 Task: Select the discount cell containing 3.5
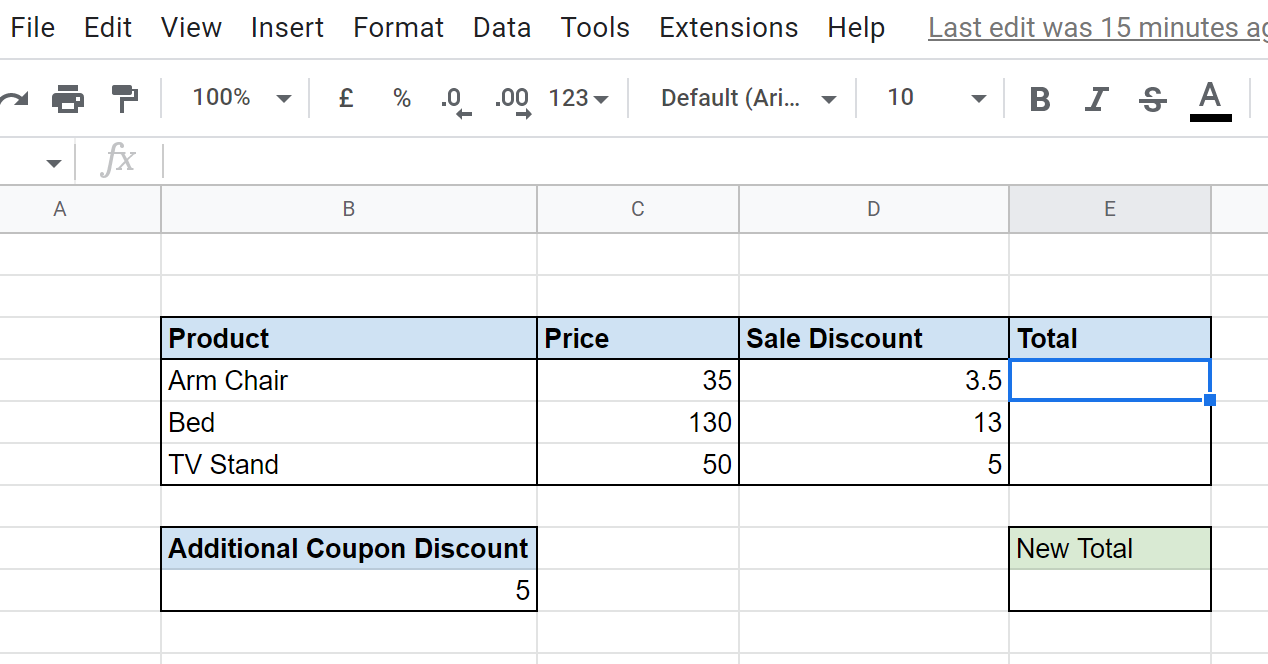[874, 380]
